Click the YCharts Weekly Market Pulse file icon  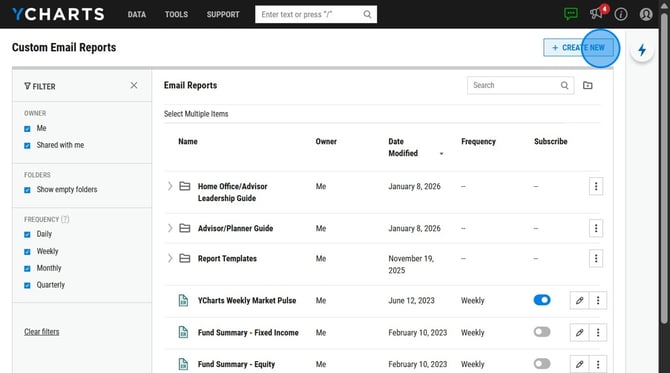[183, 300]
